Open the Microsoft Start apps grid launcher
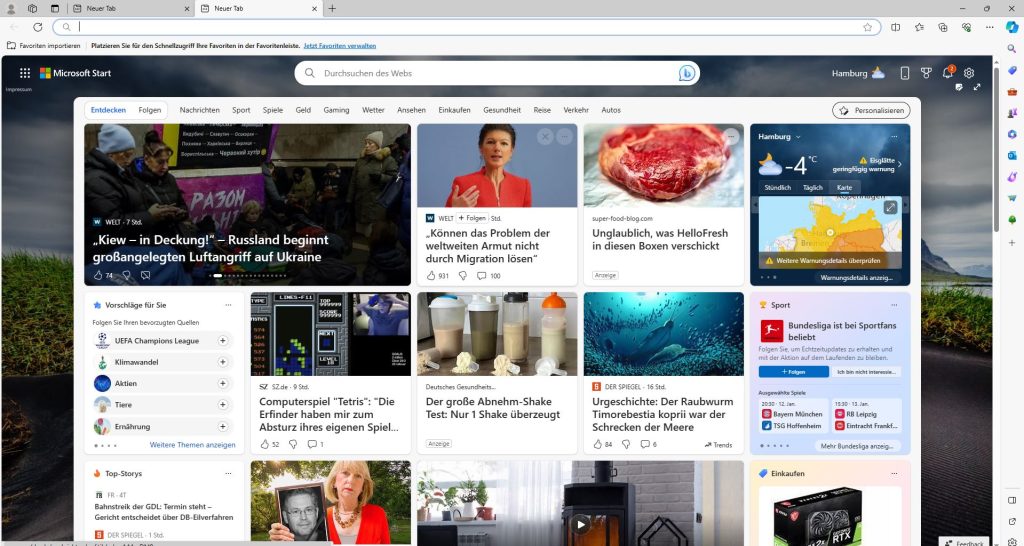This screenshot has width=1024, height=546. [25, 73]
